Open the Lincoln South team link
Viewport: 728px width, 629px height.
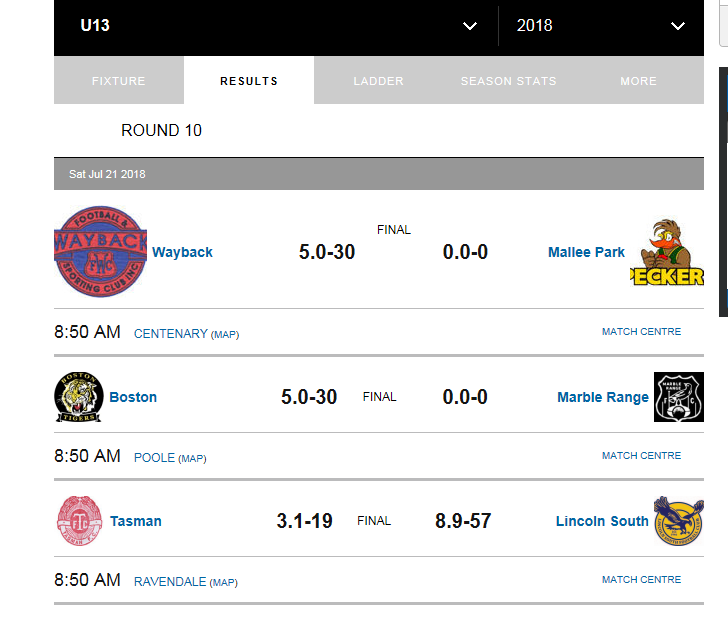click(602, 521)
